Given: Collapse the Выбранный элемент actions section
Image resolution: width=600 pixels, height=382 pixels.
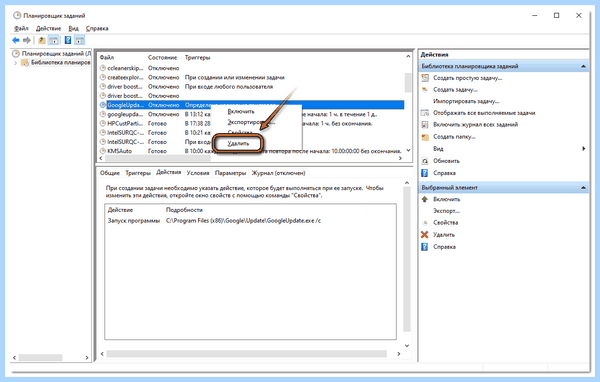Looking at the screenshot, I should 583,188.
